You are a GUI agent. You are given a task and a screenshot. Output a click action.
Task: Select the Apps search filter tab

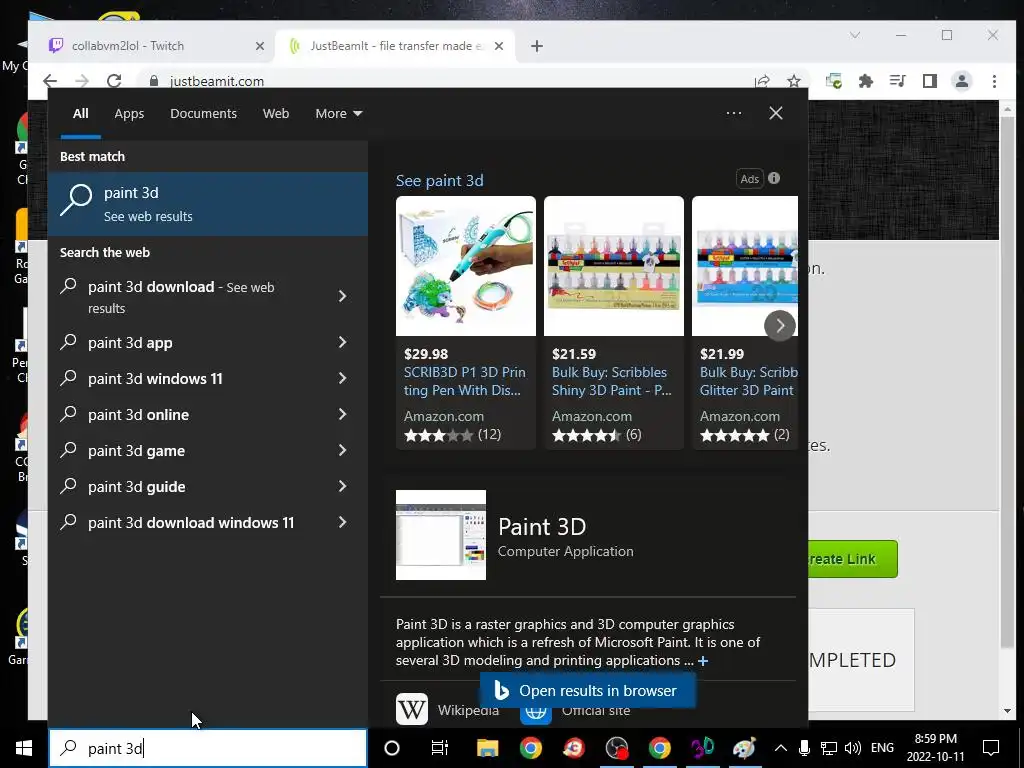[x=129, y=114]
